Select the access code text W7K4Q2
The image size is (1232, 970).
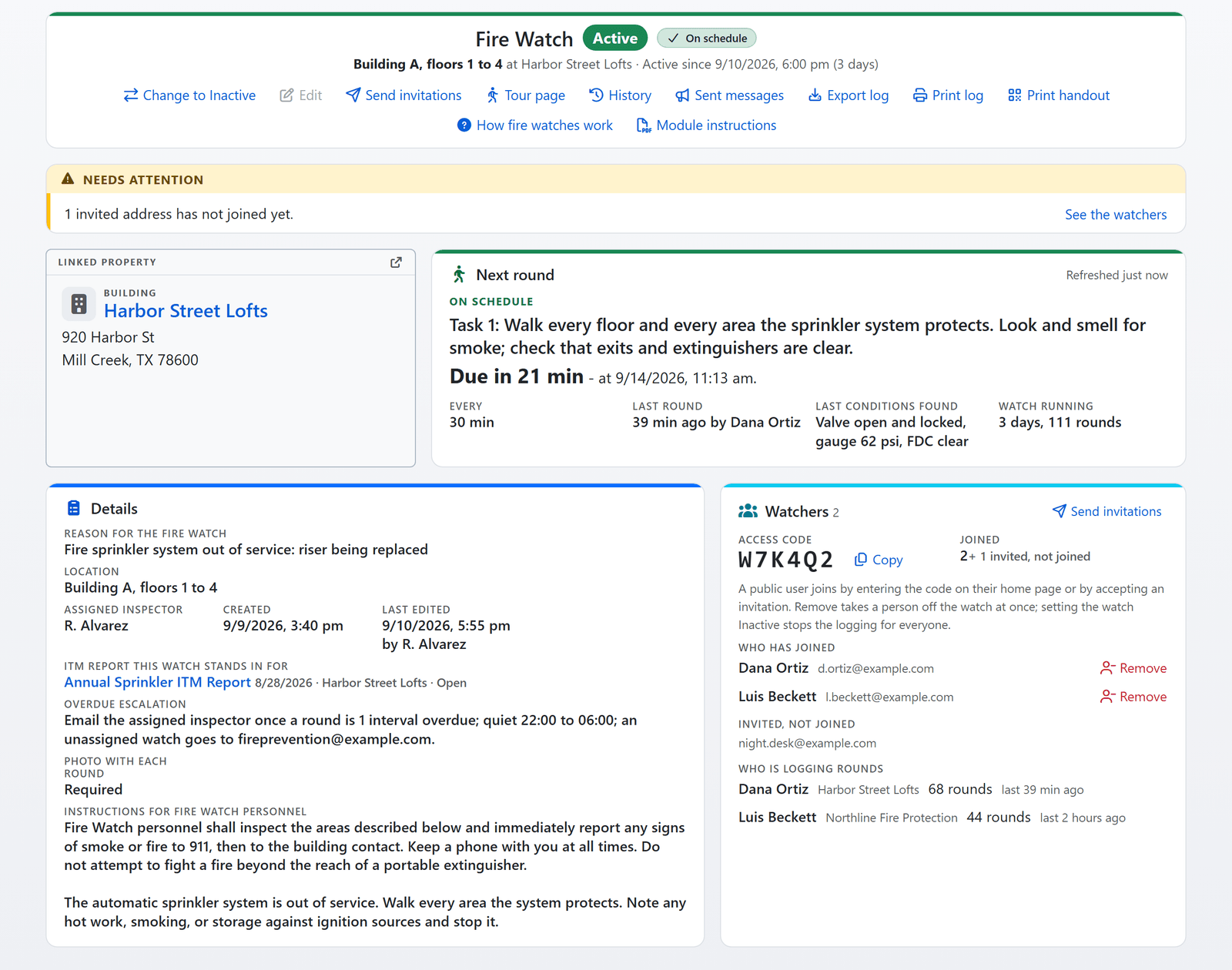tap(786, 560)
